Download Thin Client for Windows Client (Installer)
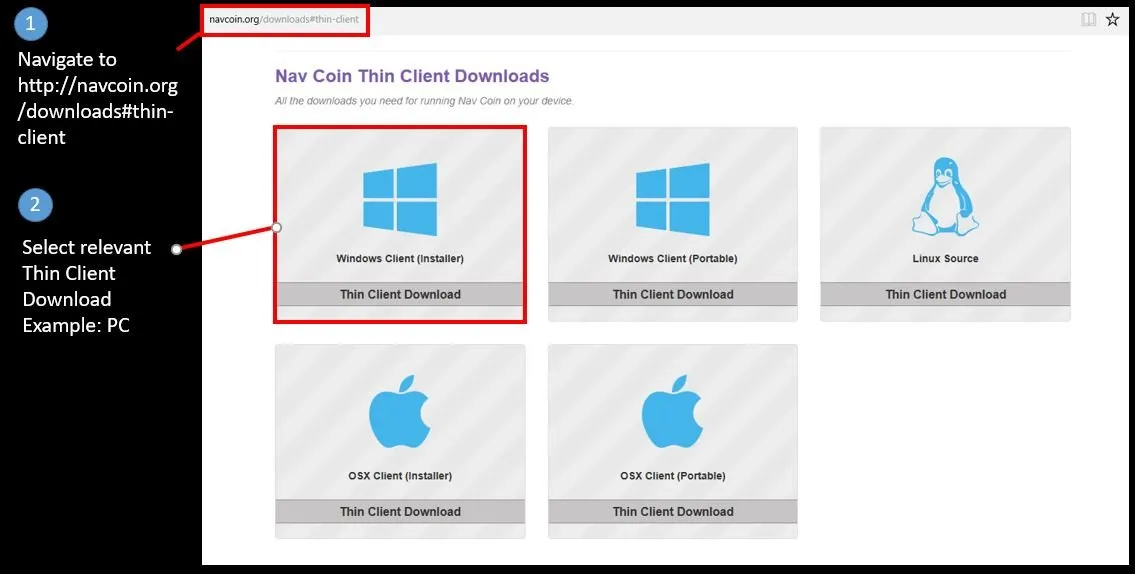The image size is (1135, 574). pos(400,294)
